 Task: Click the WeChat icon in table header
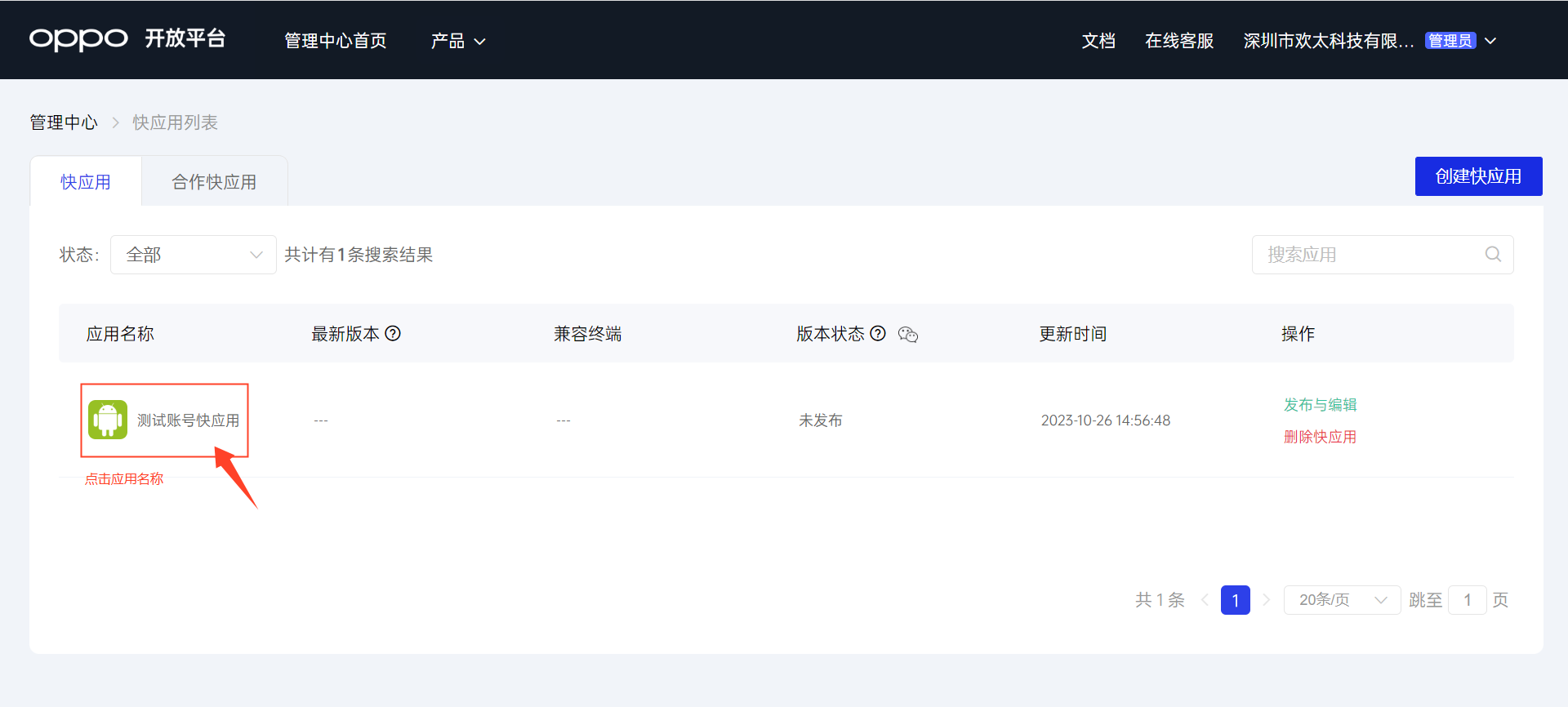(x=908, y=335)
